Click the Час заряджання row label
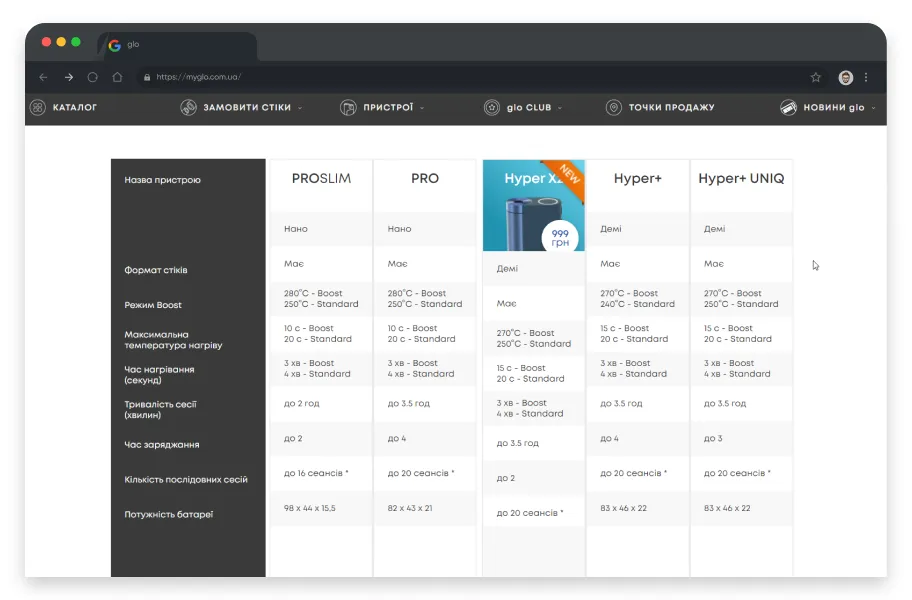 [162, 445]
